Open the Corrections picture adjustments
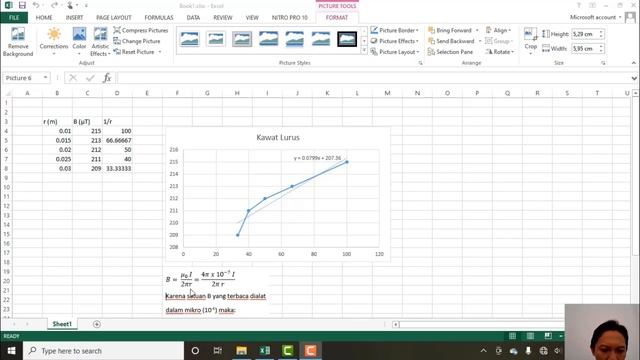The image size is (640, 360). (x=54, y=40)
